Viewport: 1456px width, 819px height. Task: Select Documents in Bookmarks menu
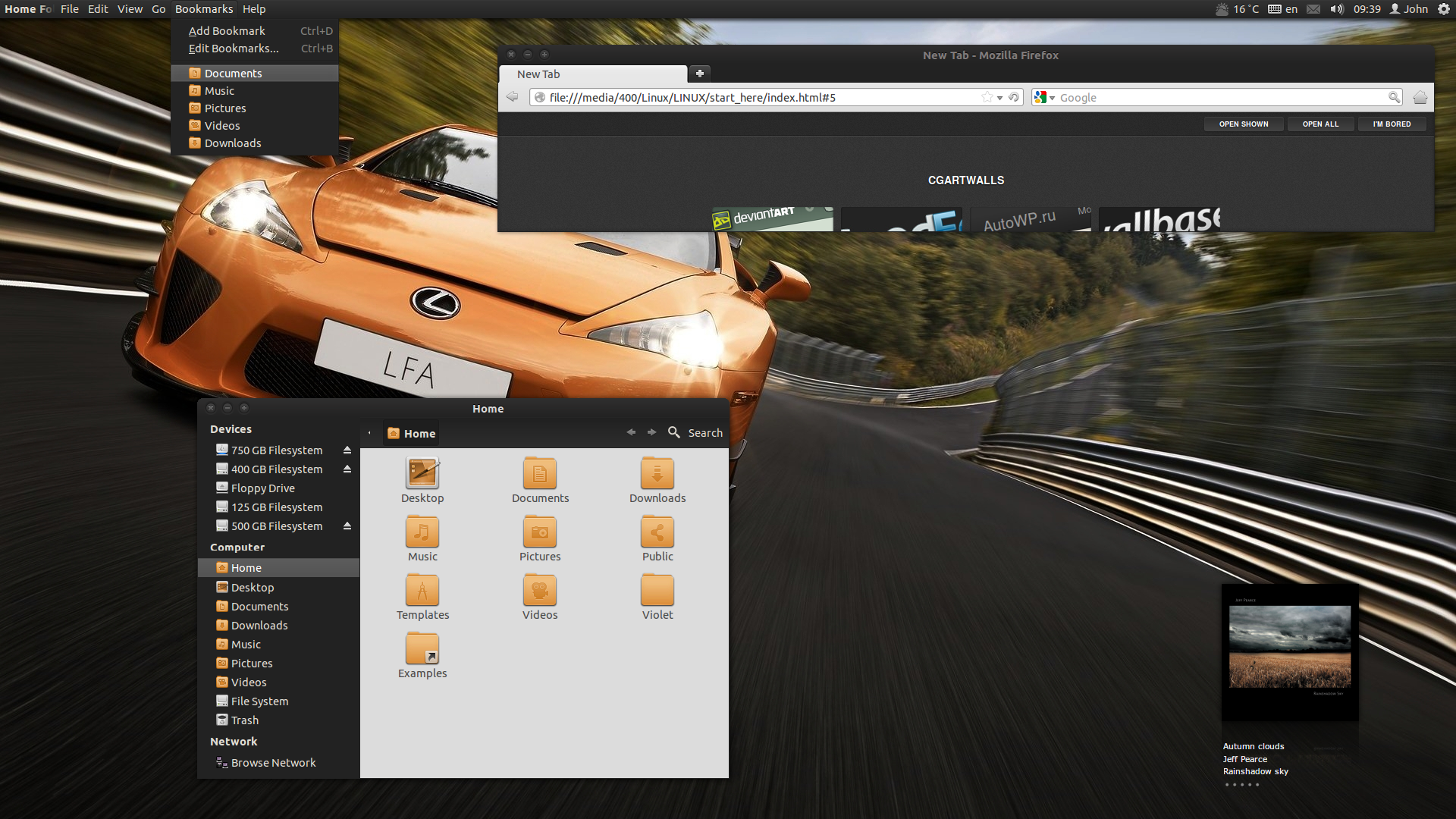tap(233, 74)
